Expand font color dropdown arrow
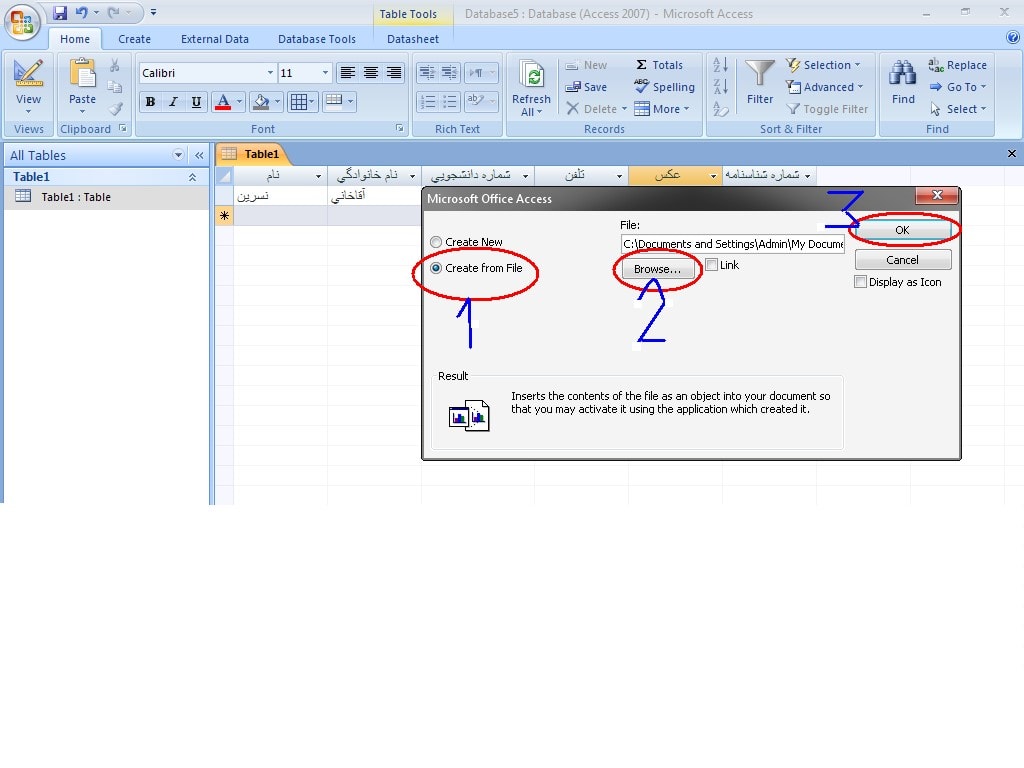The image size is (1024, 768). point(240,102)
